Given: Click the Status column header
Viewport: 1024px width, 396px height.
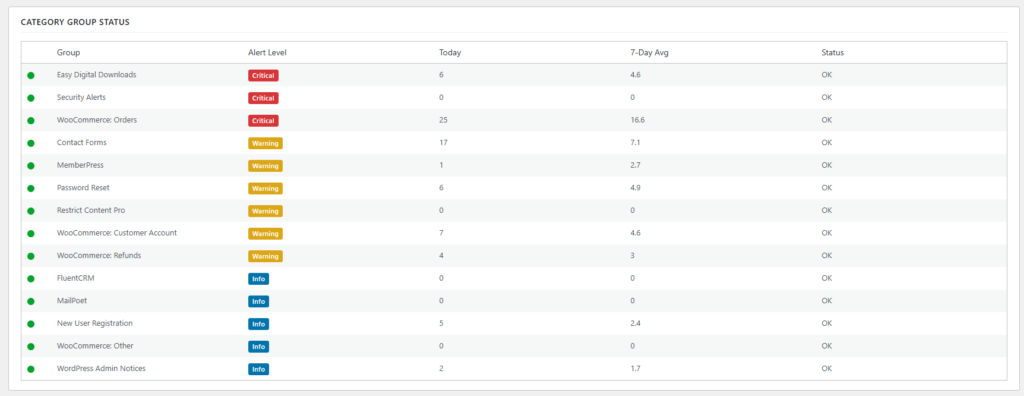Looking at the screenshot, I should [833, 52].
